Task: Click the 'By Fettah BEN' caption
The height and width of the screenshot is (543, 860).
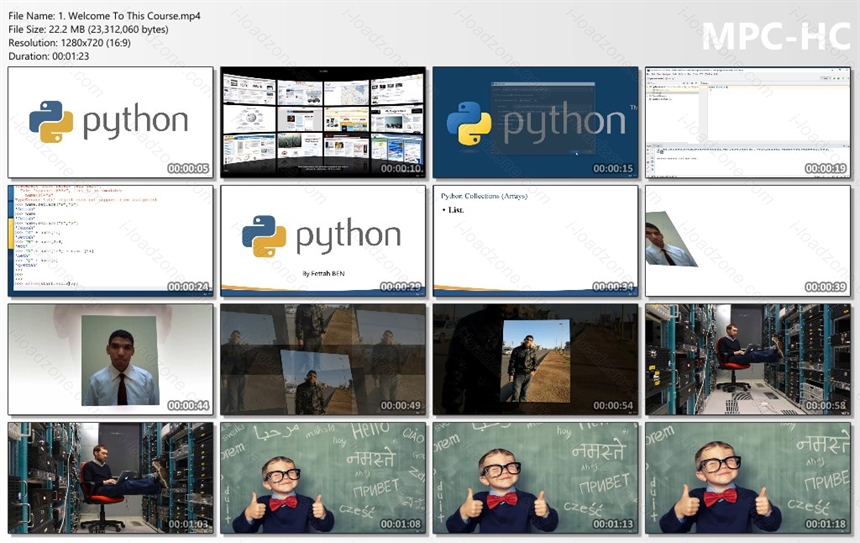Action: [323, 273]
